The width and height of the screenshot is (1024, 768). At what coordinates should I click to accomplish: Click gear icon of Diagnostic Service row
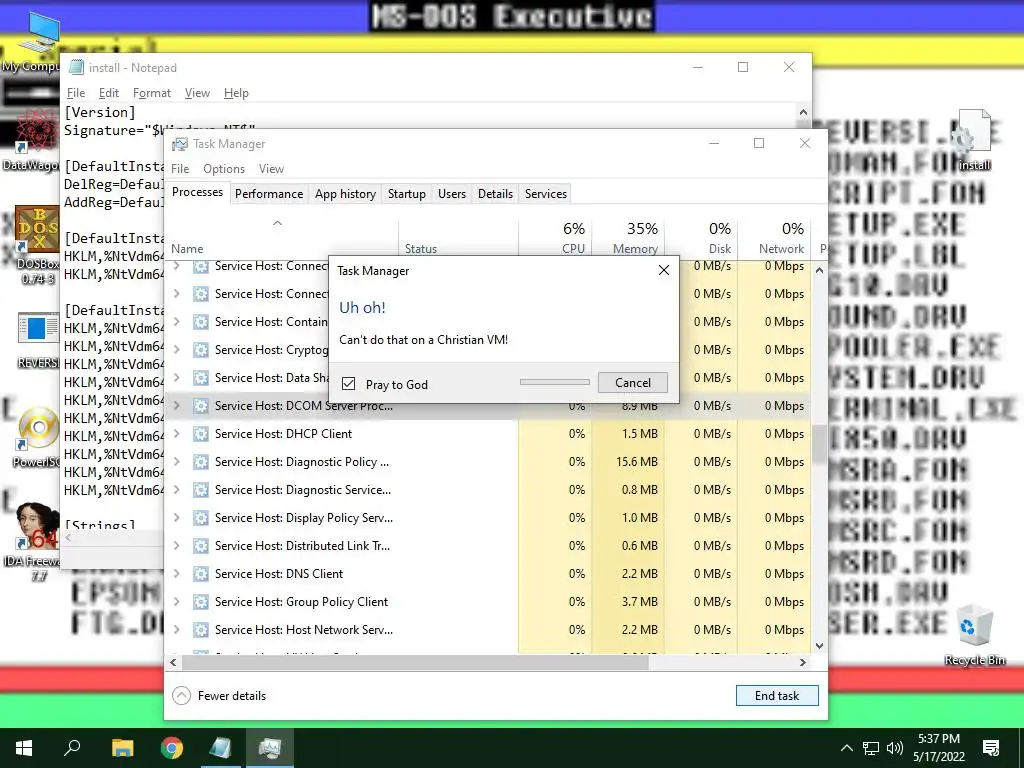200,490
